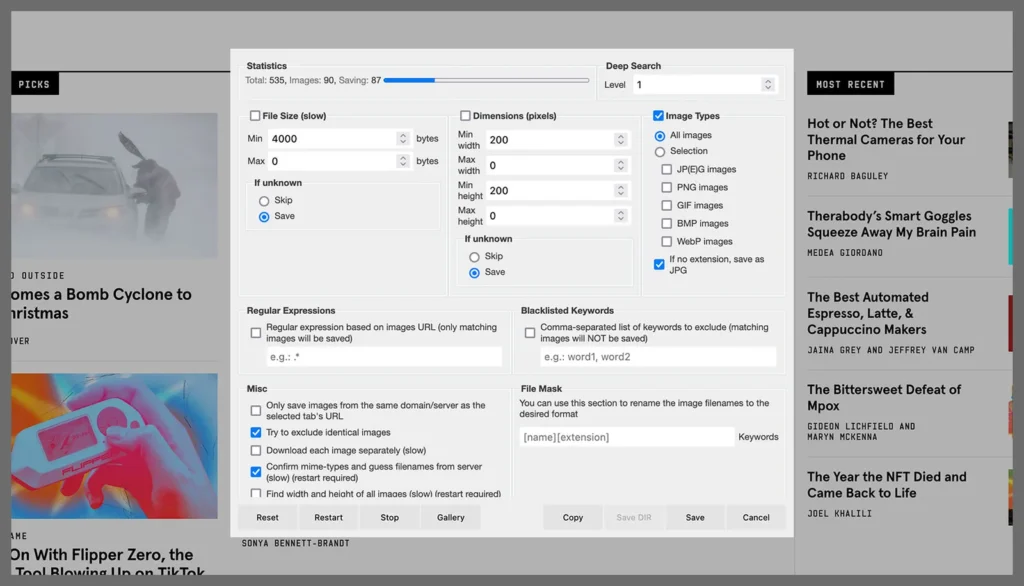The image size is (1024, 586).
Task: Click the Min width stepper arrows
Action: coord(622,140)
